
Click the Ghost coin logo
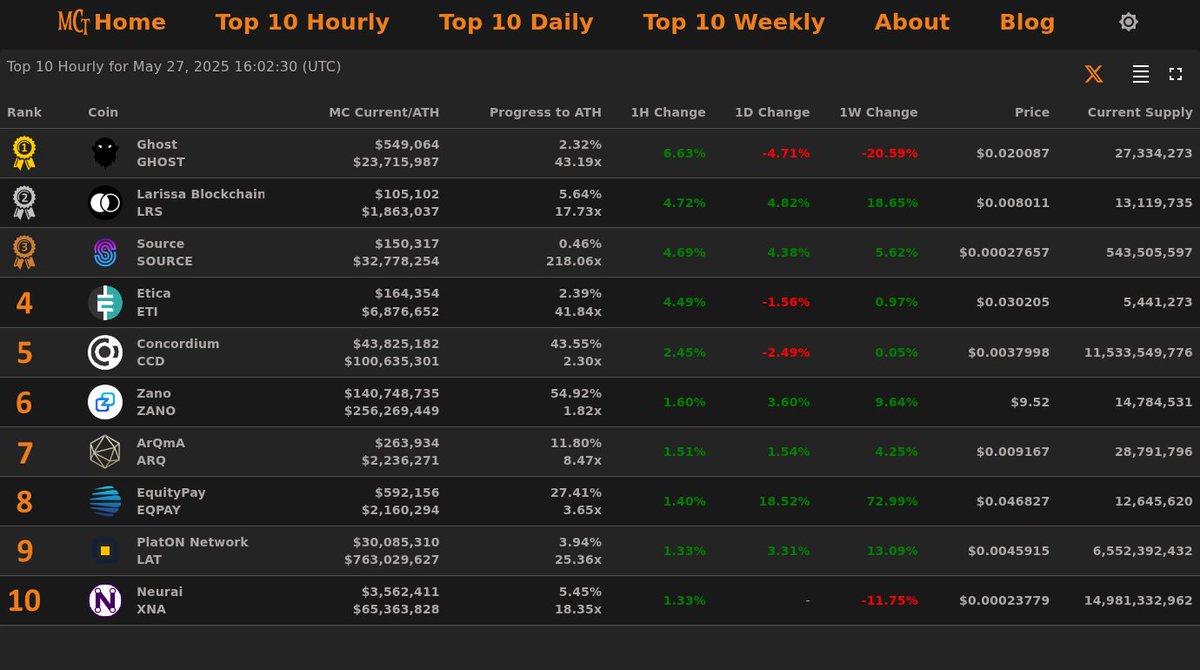point(105,153)
